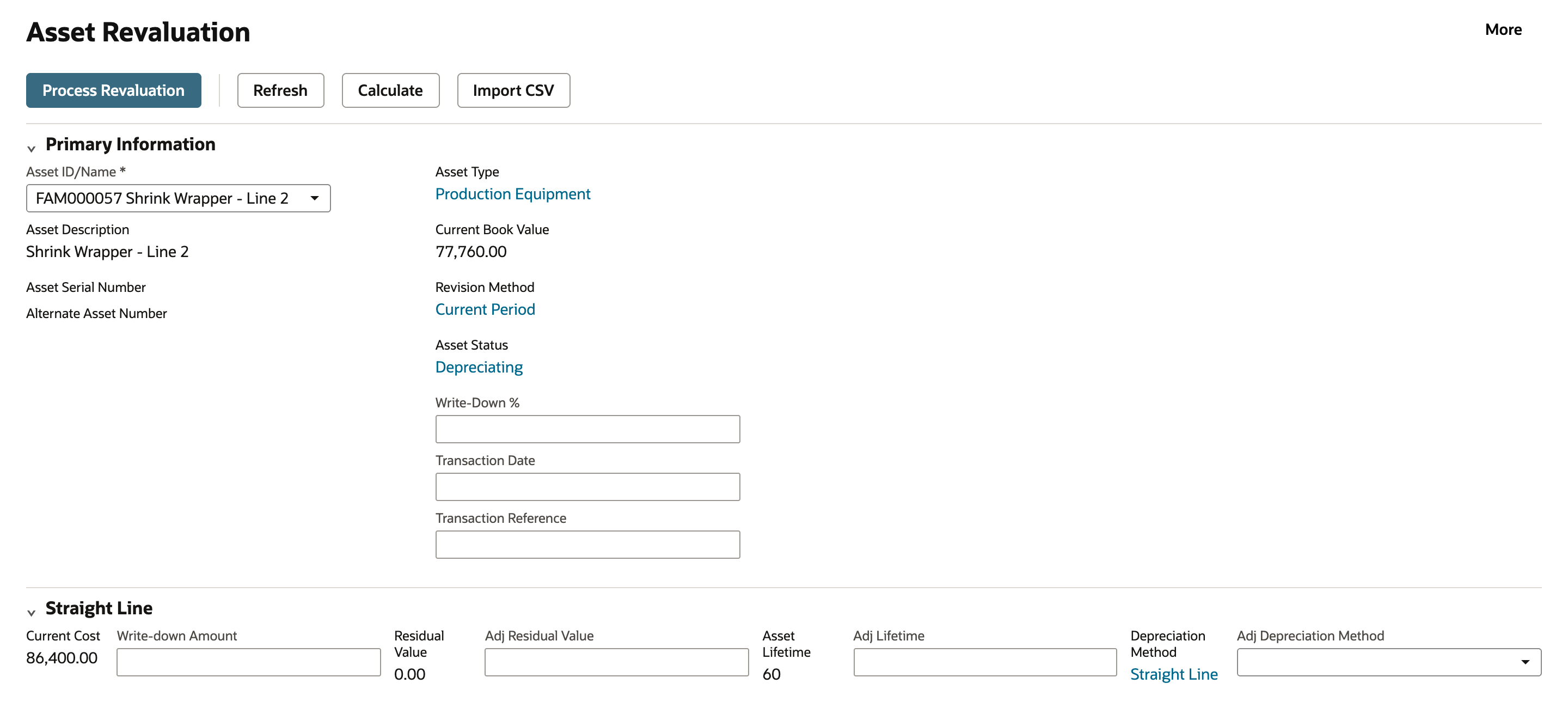This screenshot has height=708, width=1568.
Task: Click the Shrink Wrapper - Line 2 description
Action: [x=107, y=252]
